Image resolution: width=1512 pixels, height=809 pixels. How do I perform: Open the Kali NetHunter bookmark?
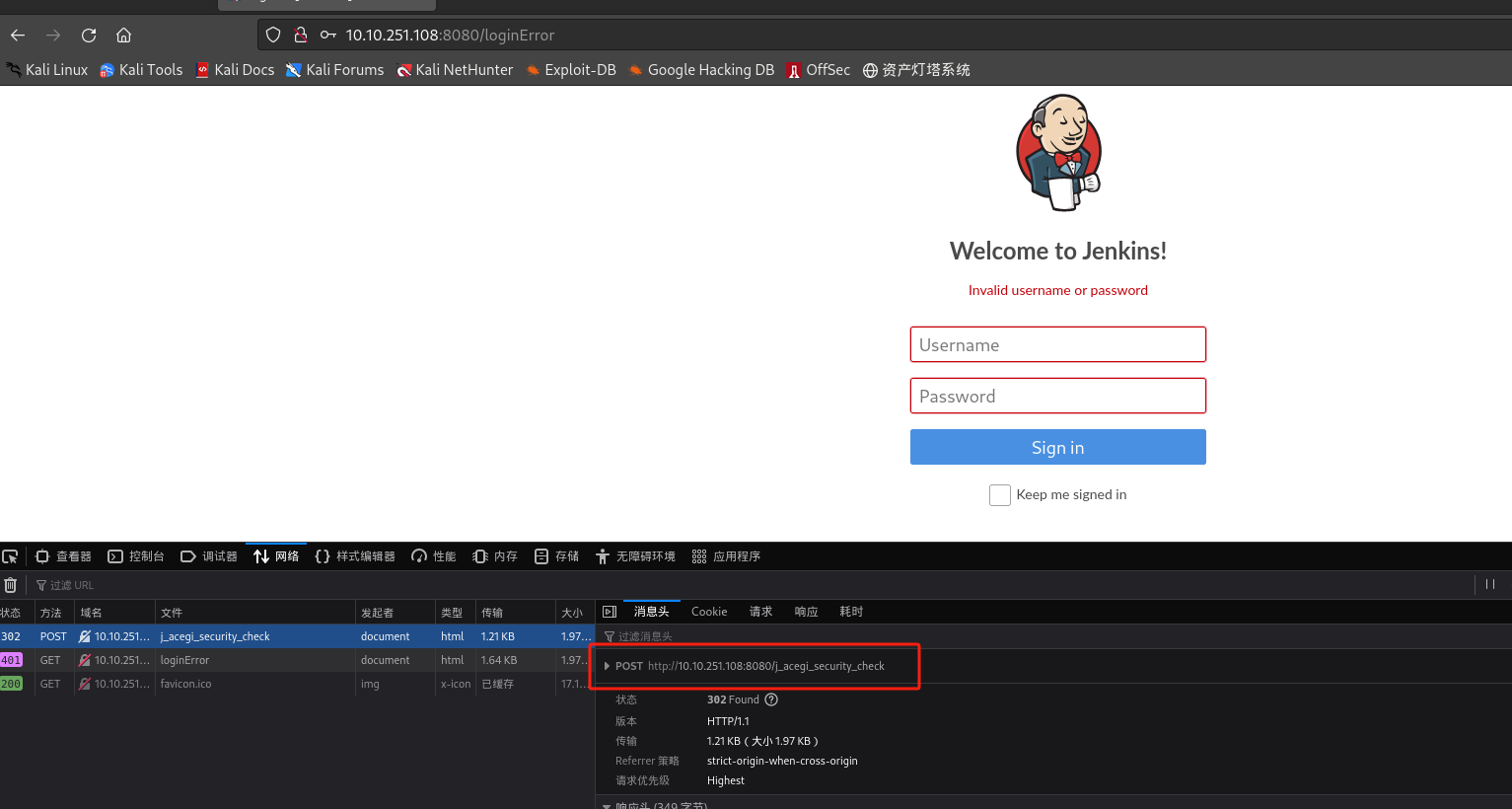click(x=455, y=70)
